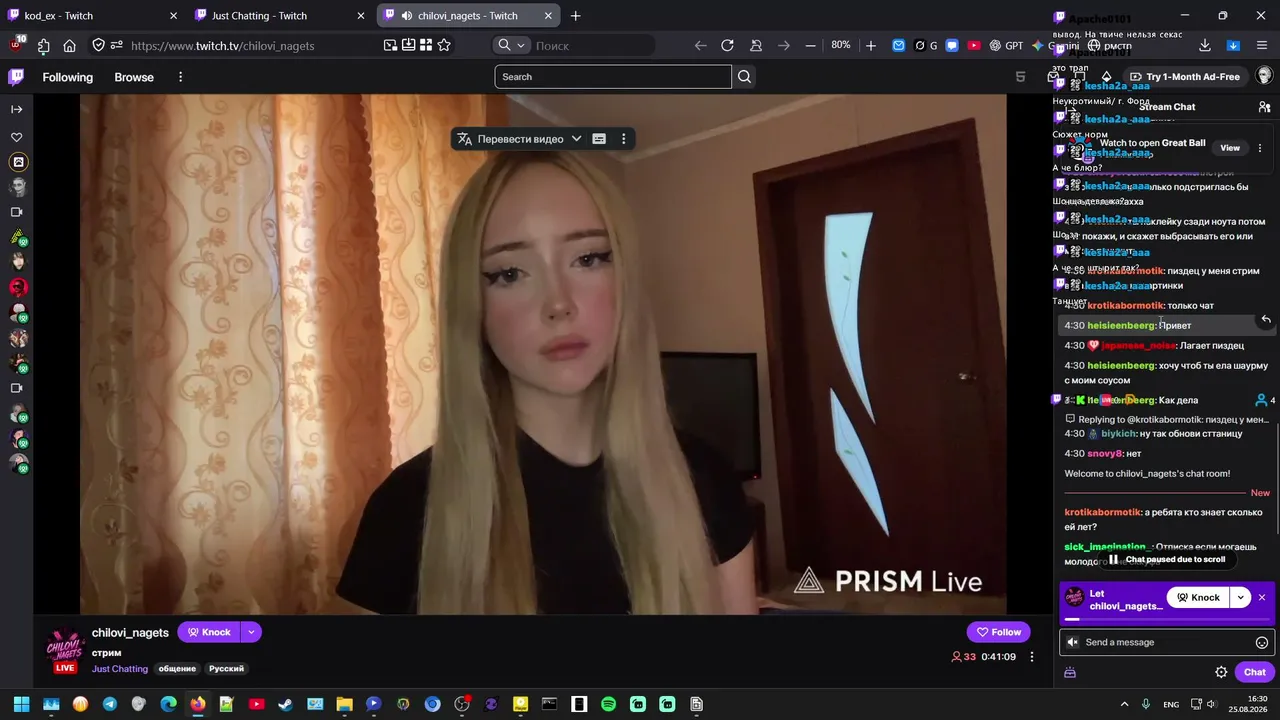Open a new browser tab
Image resolution: width=1280 pixels, height=720 pixels.
click(575, 16)
